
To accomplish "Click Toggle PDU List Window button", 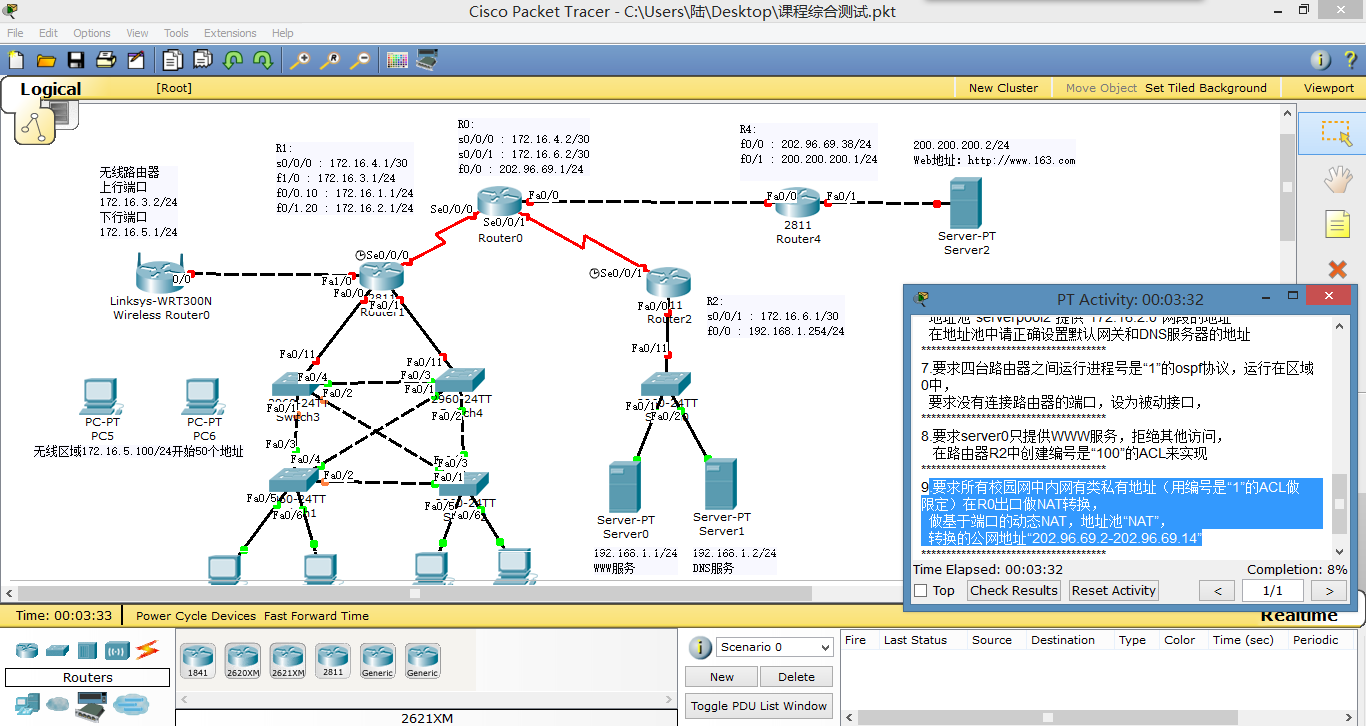I will 760,706.
